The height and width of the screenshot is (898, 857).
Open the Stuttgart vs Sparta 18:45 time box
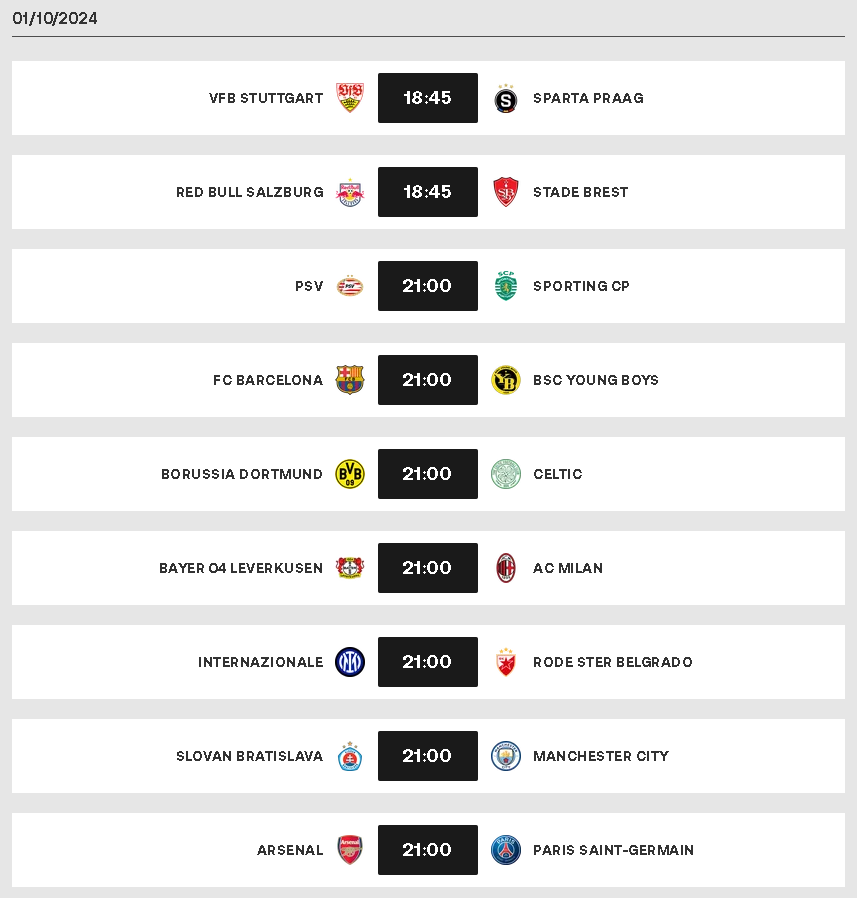(x=427, y=98)
